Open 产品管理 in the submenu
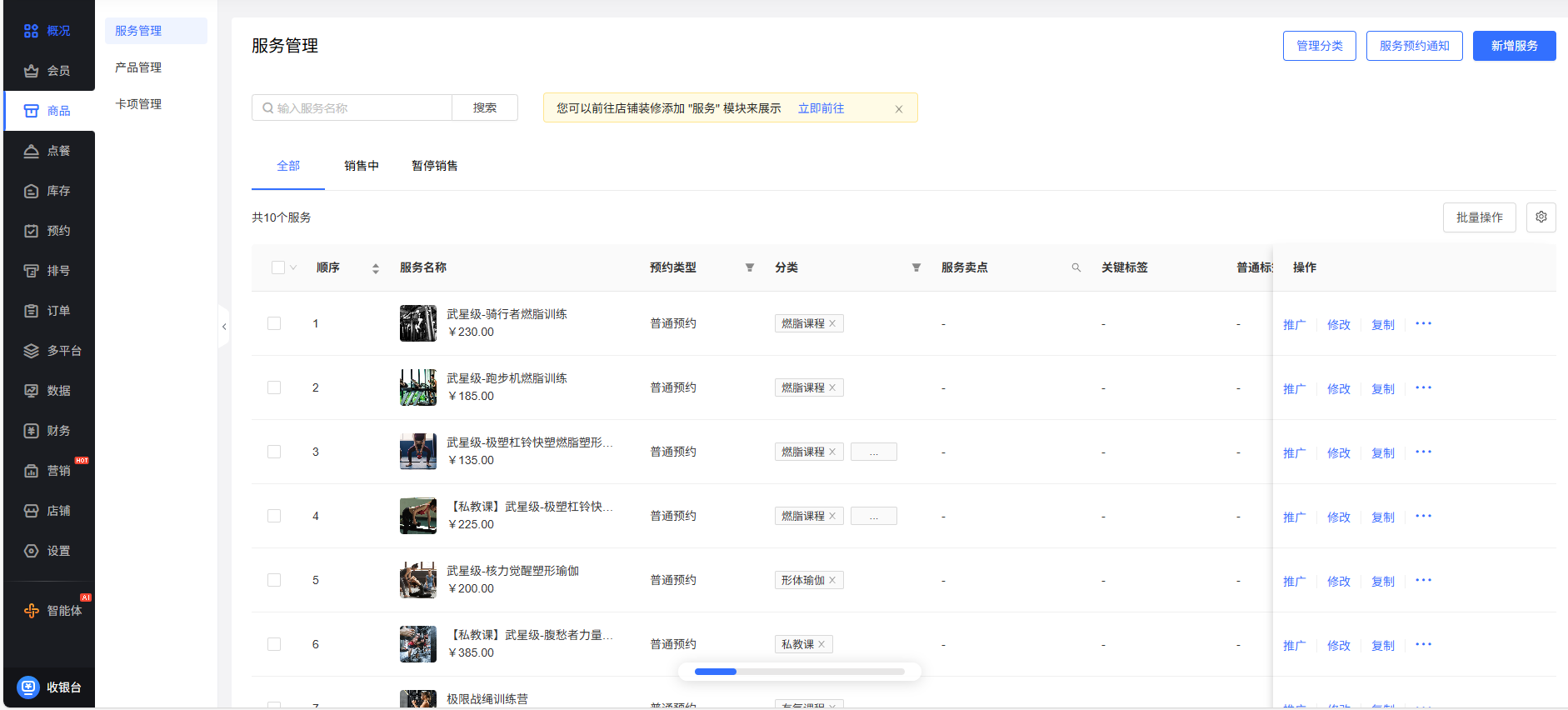The image size is (1568, 710). click(138, 67)
